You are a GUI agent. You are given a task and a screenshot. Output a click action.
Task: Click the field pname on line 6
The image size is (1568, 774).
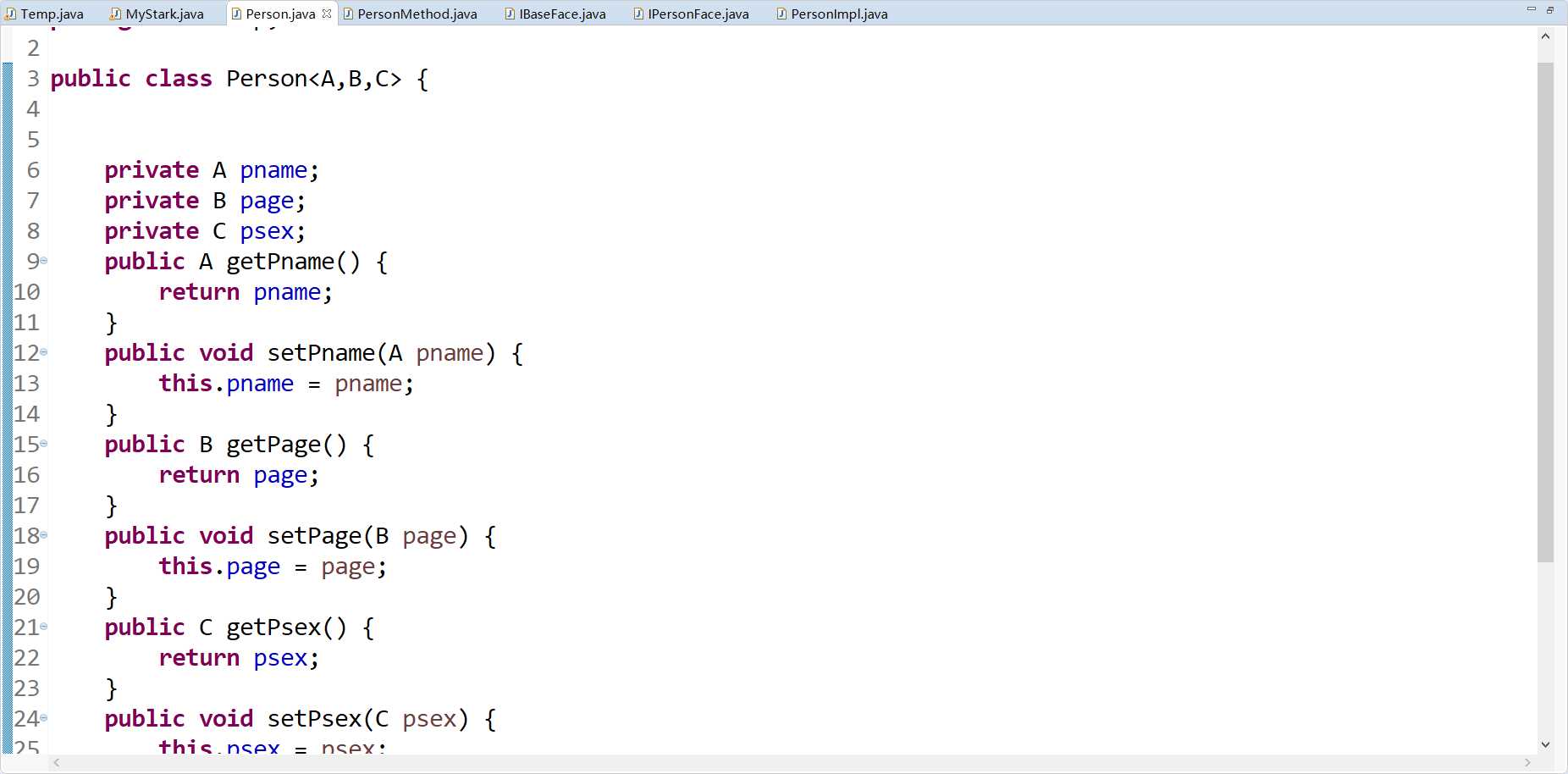click(273, 171)
